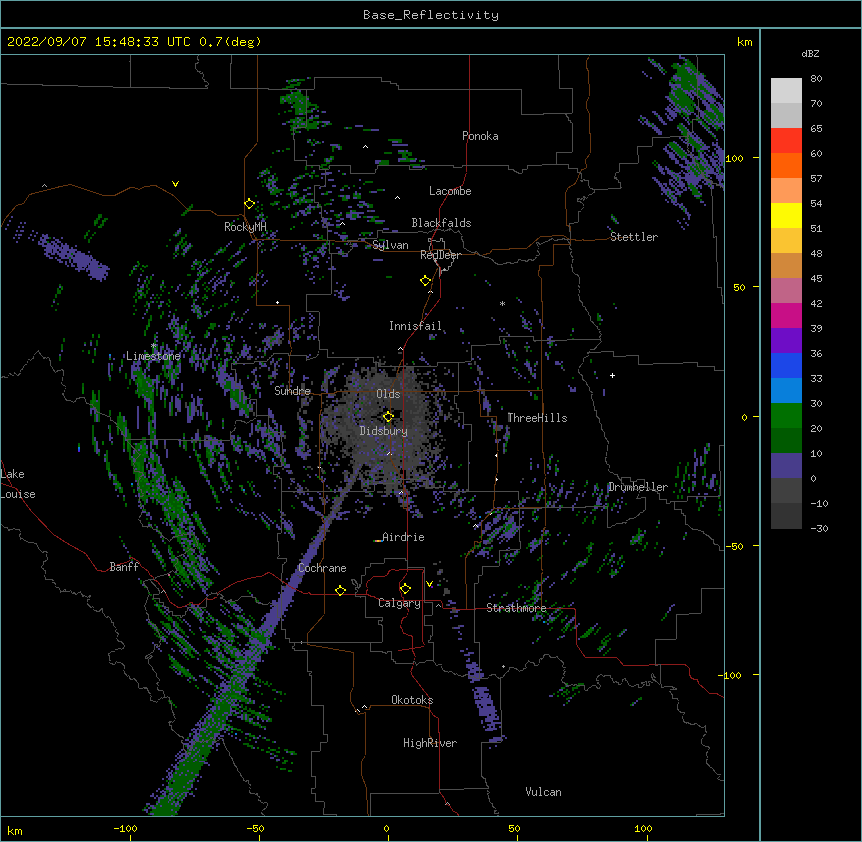Select the Innisfail label
Screen dimensions: 862x842
click(x=415, y=326)
